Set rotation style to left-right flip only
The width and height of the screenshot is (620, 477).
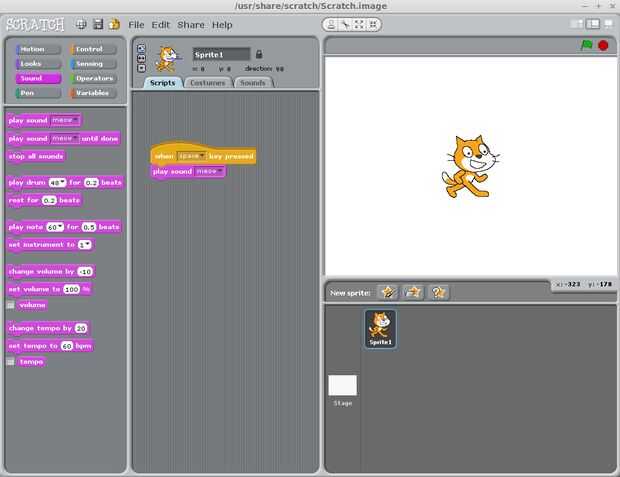[x=141, y=58]
